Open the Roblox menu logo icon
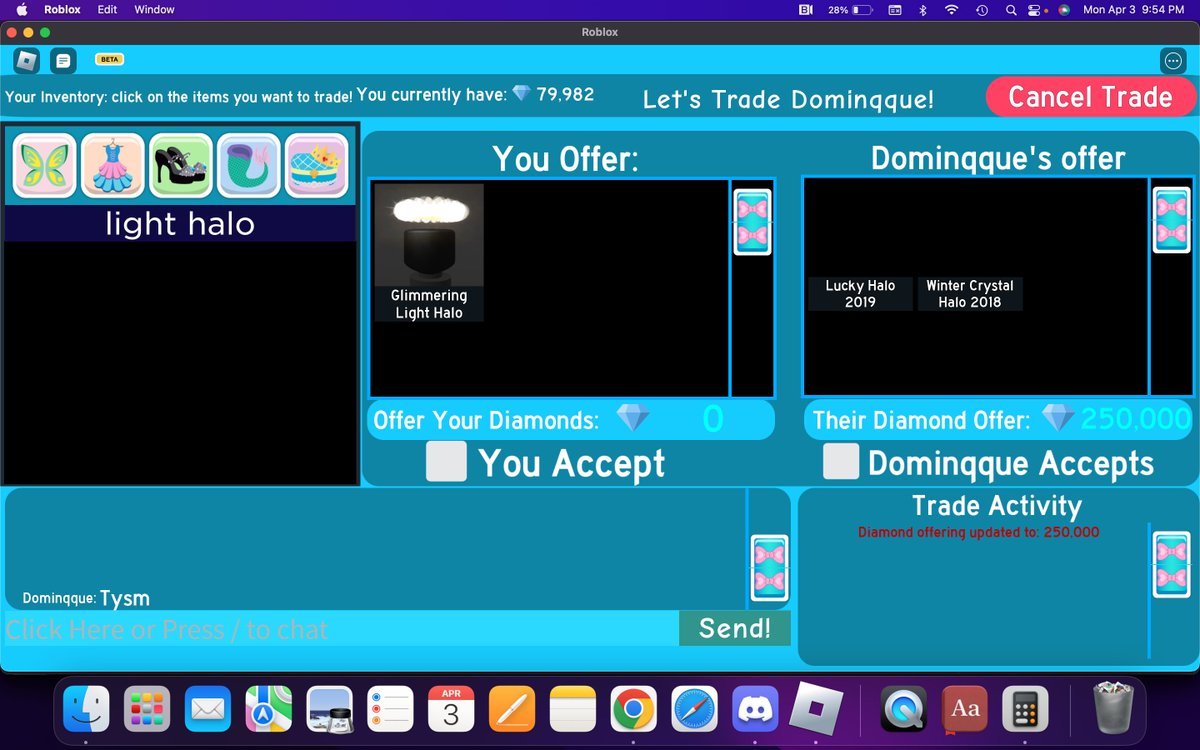The image size is (1200, 750). 26,61
